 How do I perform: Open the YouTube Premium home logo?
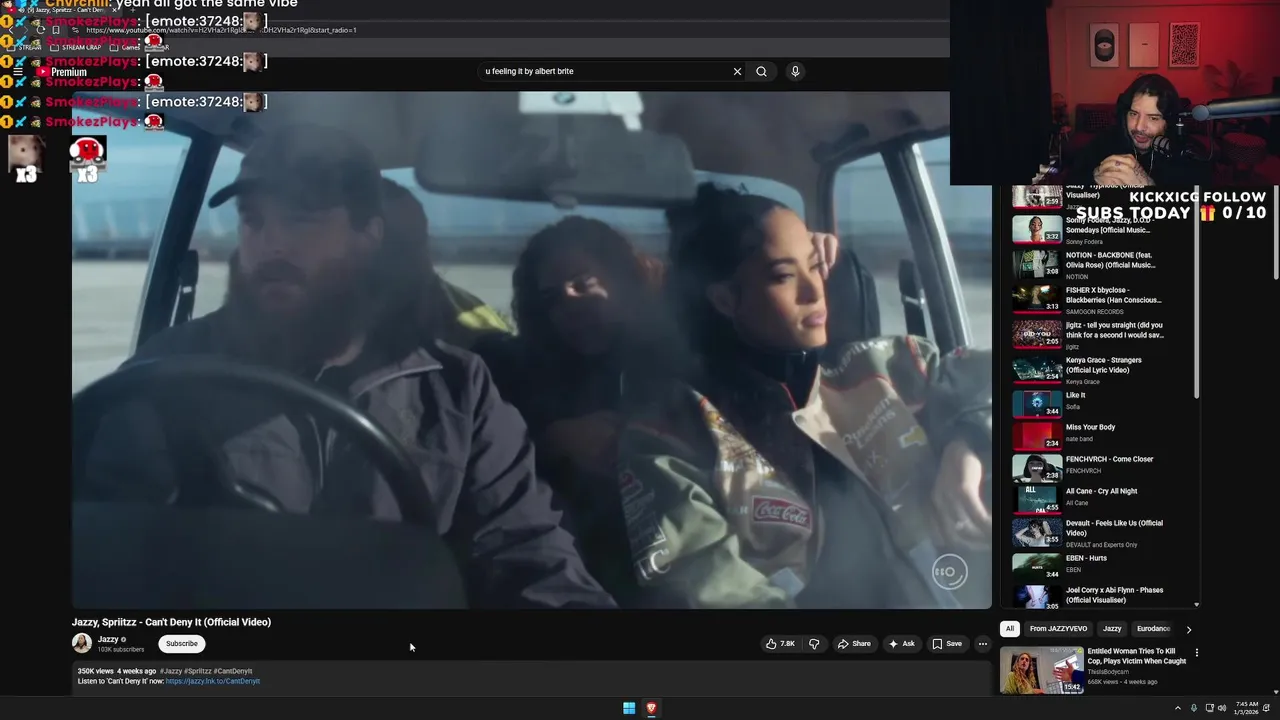[62, 72]
